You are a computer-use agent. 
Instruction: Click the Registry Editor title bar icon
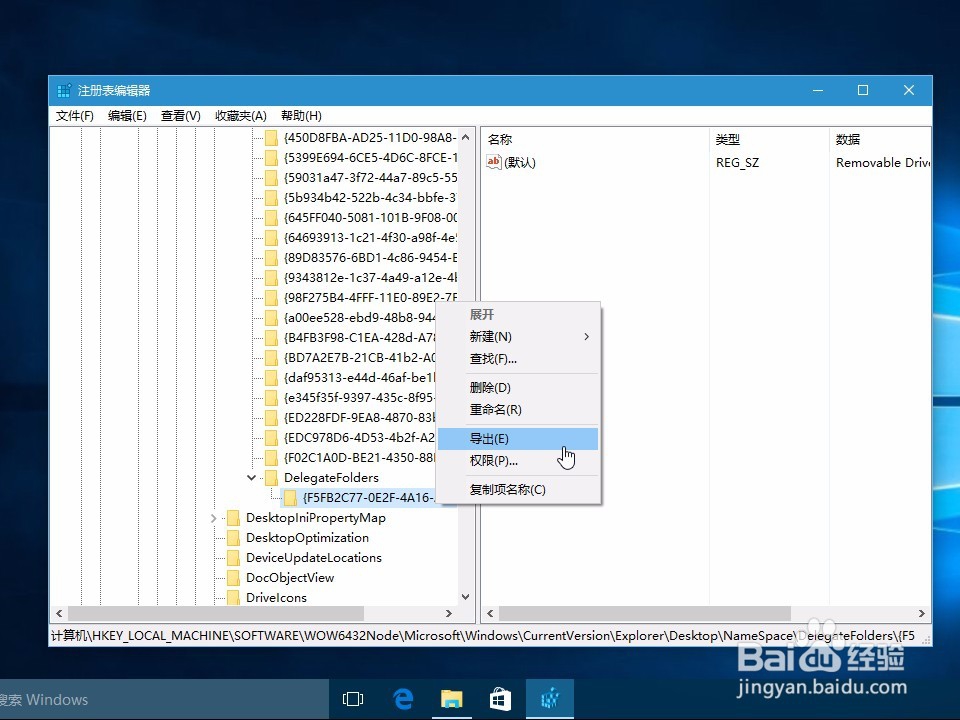pyautogui.click(x=64, y=91)
